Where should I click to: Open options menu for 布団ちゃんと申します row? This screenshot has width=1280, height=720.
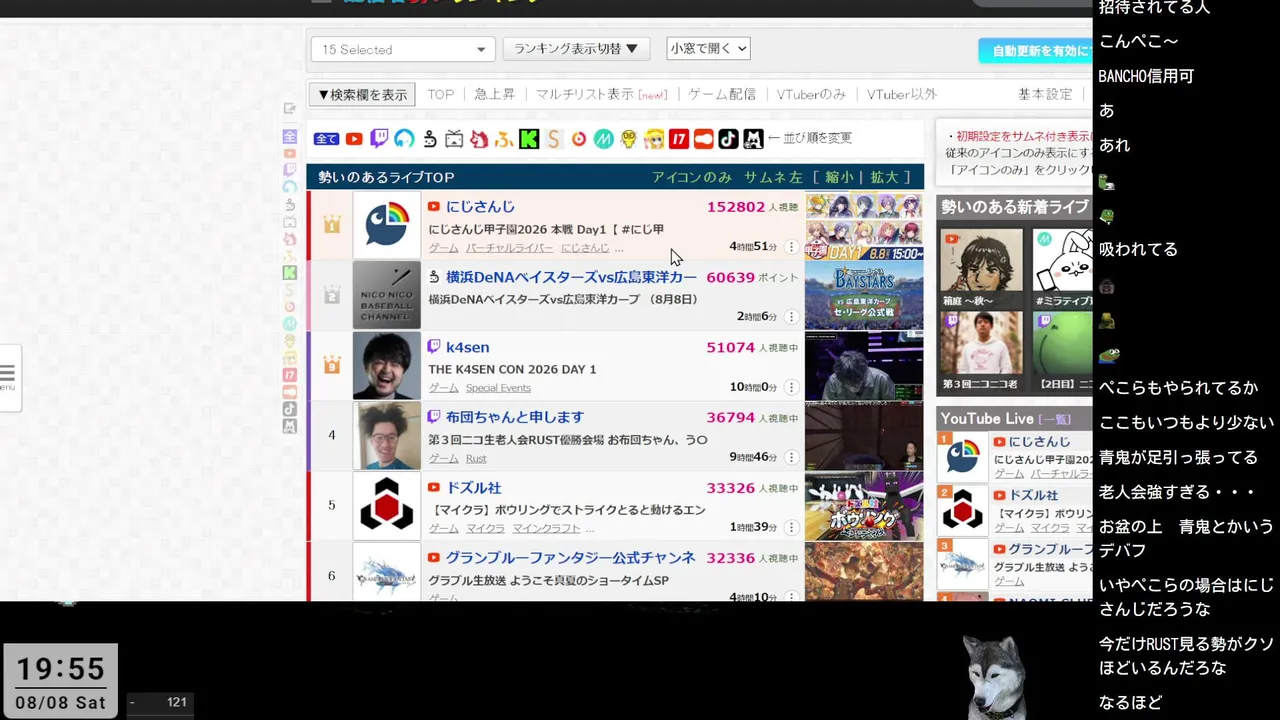pyautogui.click(x=791, y=457)
